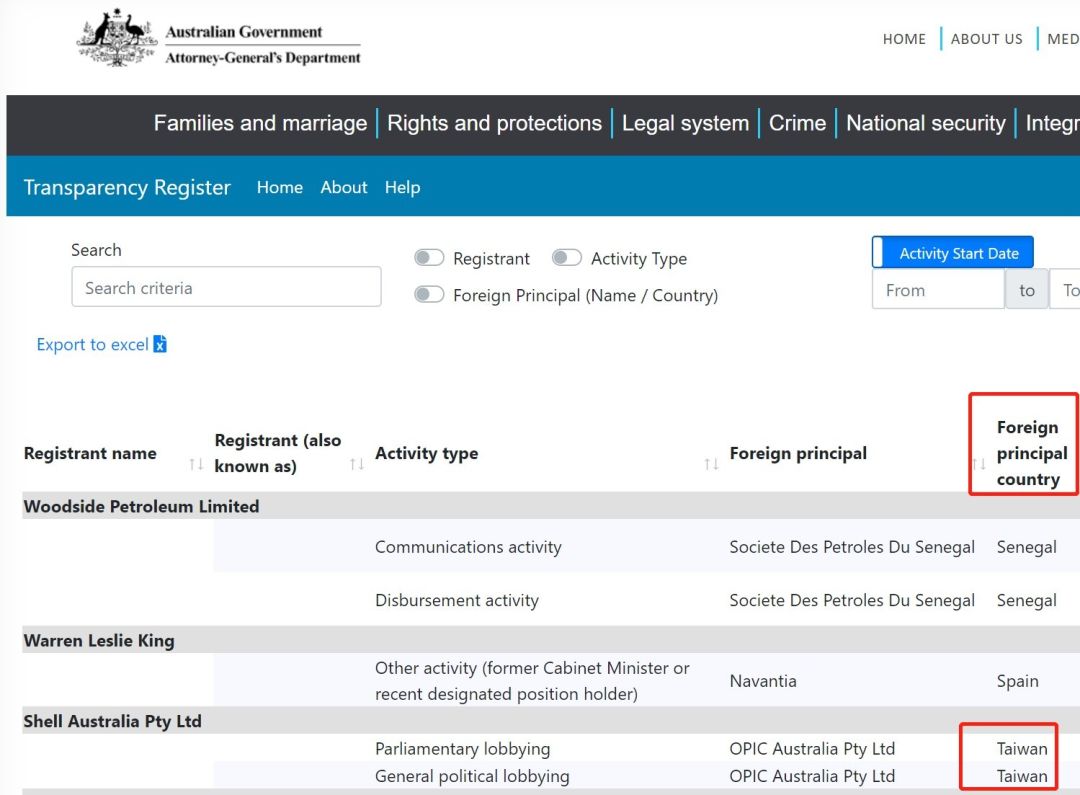The width and height of the screenshot is (1080, 795).
Task: Click the Activity type column header
Action: 426,453
